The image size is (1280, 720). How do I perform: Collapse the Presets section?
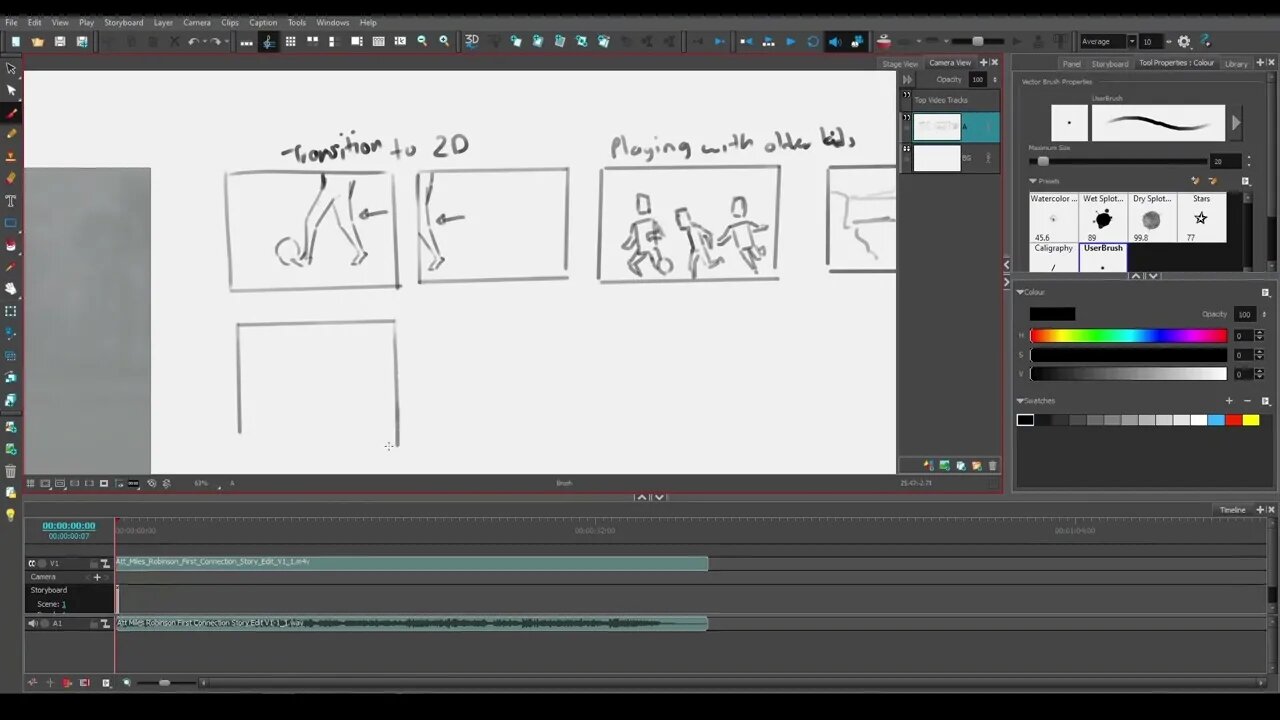click(x=1033, y=181)
